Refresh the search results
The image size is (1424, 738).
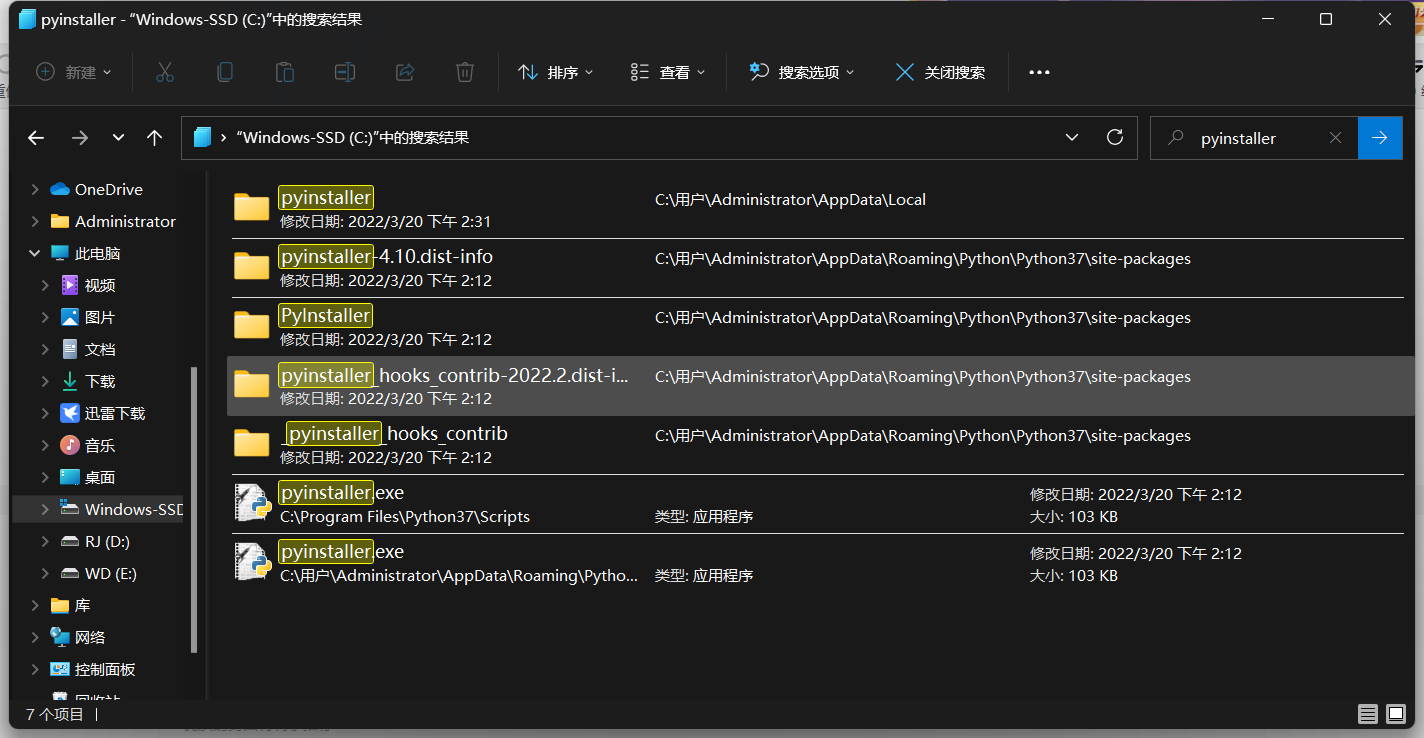click(1115, 137)
